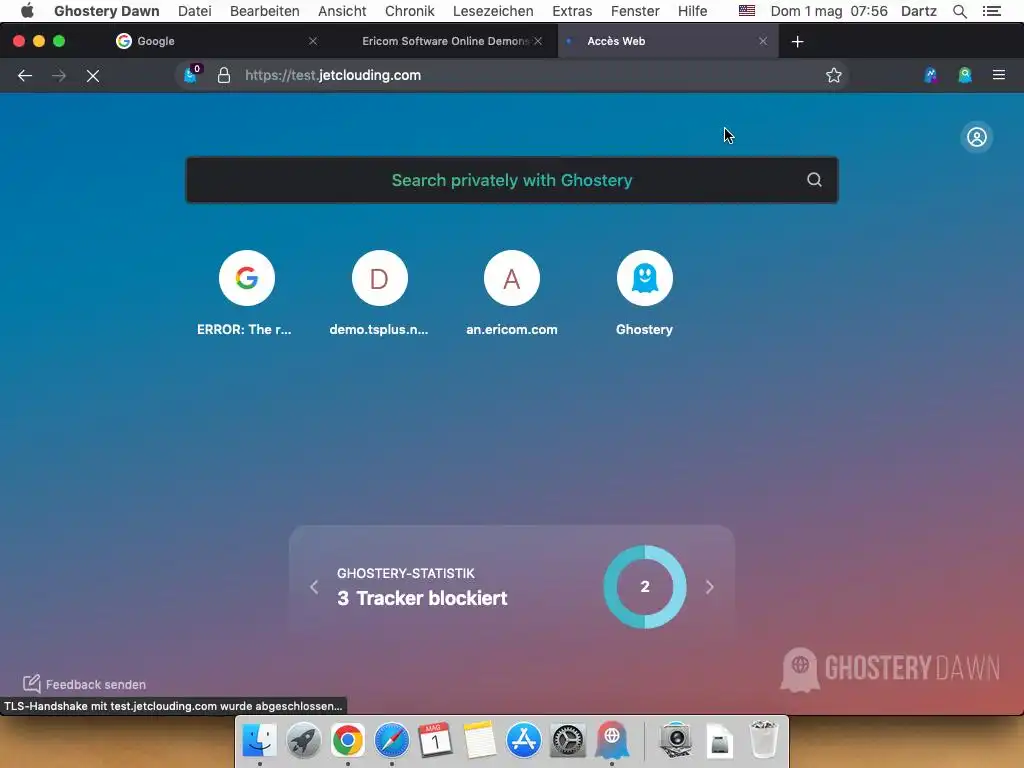Open the Lesezeichen menu

coord(493,11)
